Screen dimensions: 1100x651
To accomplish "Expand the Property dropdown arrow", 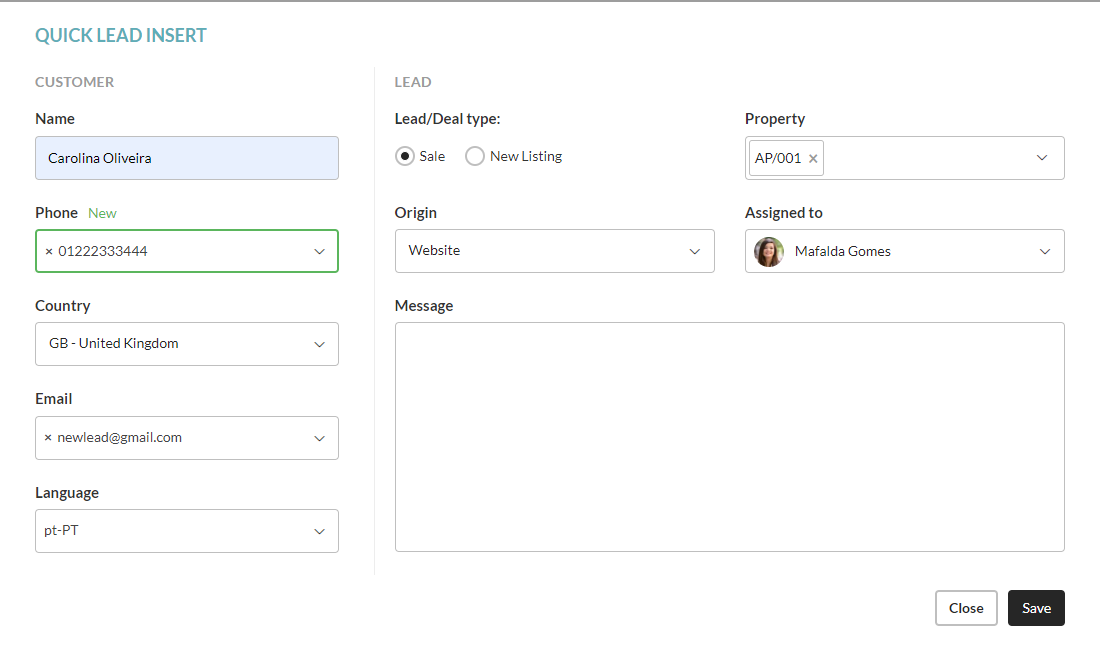I will pos(1042,158).
